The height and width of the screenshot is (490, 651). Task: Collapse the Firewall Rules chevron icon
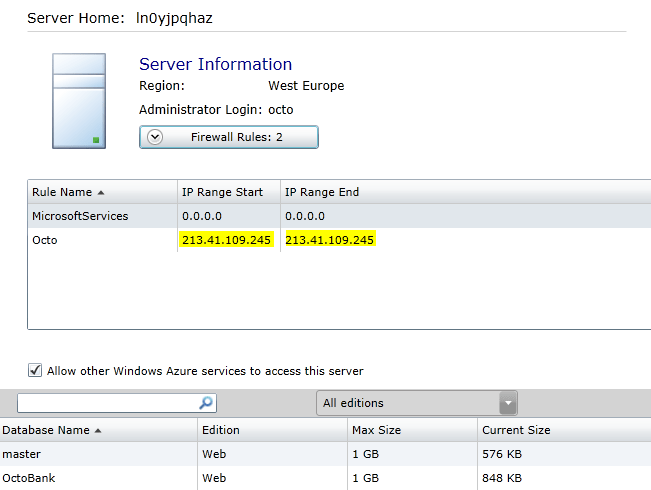pos(155,137)
